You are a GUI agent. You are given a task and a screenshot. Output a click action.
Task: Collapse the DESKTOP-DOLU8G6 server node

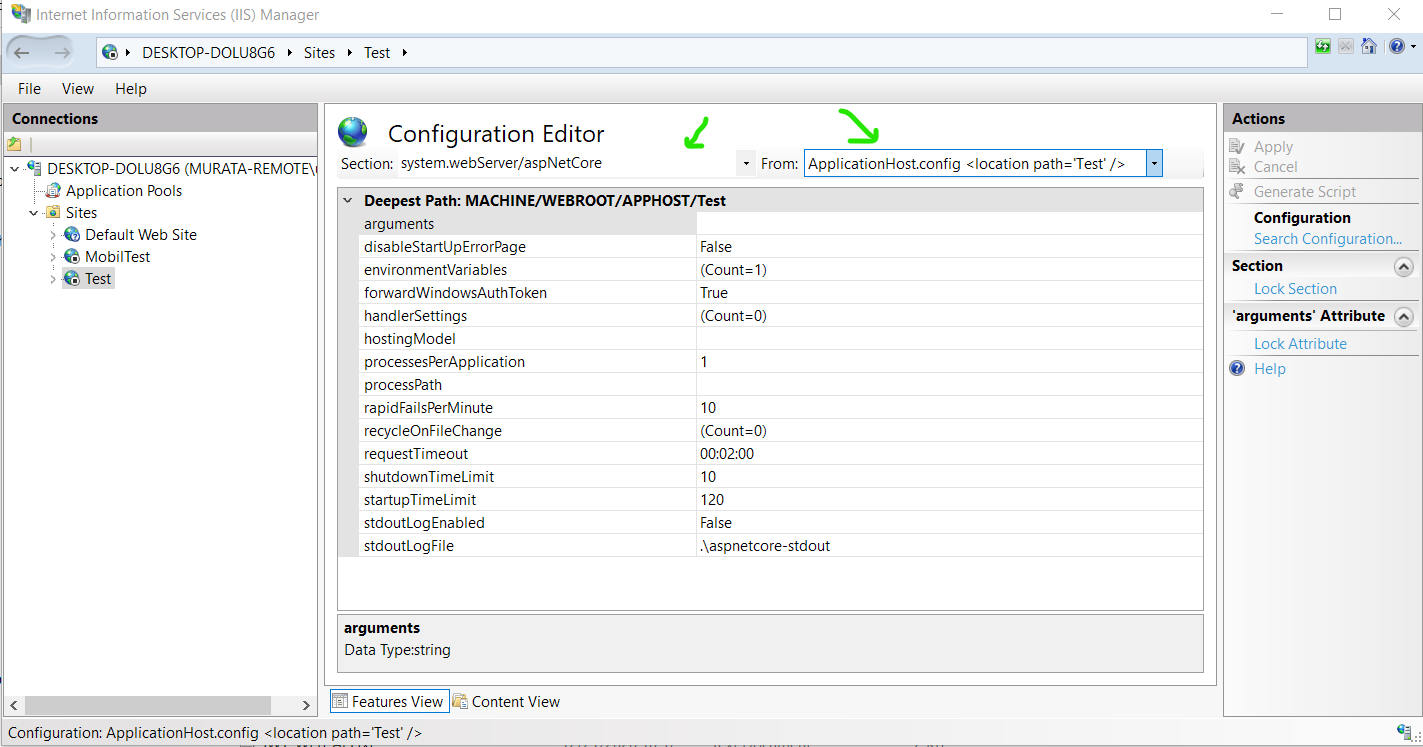click(x=14, y=168)
